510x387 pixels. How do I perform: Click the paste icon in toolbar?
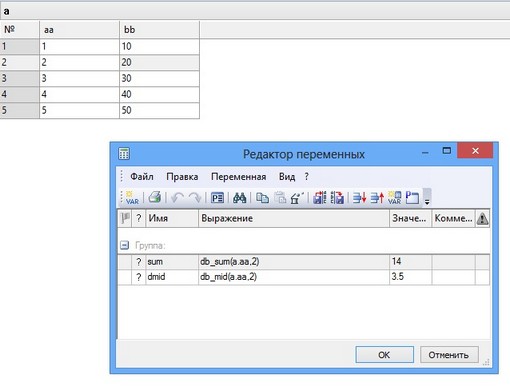[280, 198]
